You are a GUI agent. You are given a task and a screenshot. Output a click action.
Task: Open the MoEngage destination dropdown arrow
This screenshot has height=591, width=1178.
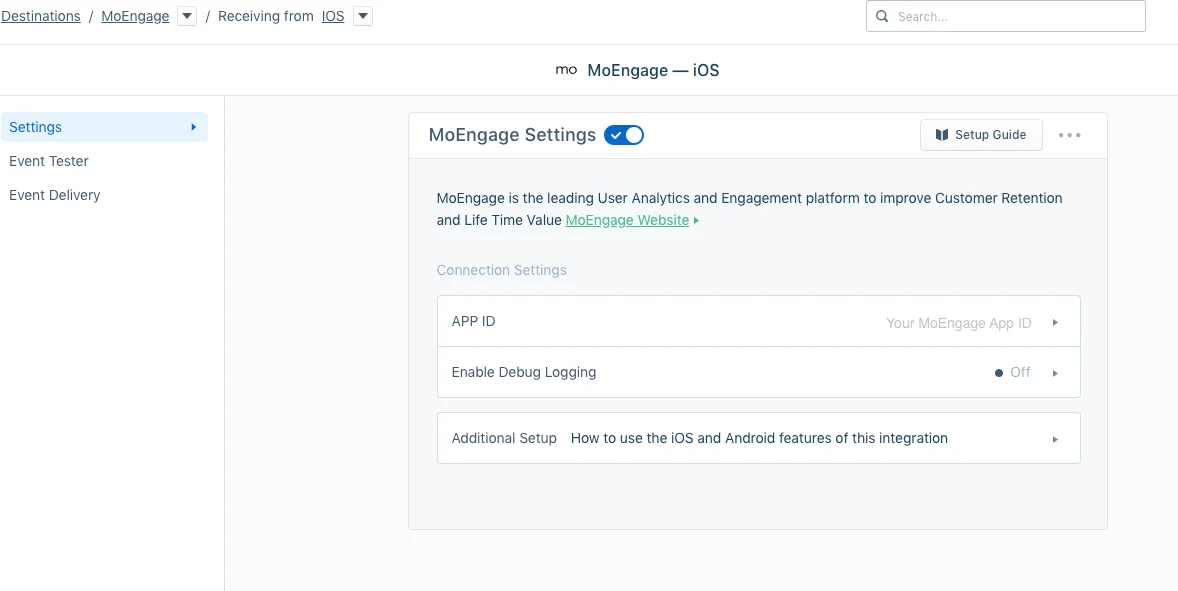coord(187,17)
